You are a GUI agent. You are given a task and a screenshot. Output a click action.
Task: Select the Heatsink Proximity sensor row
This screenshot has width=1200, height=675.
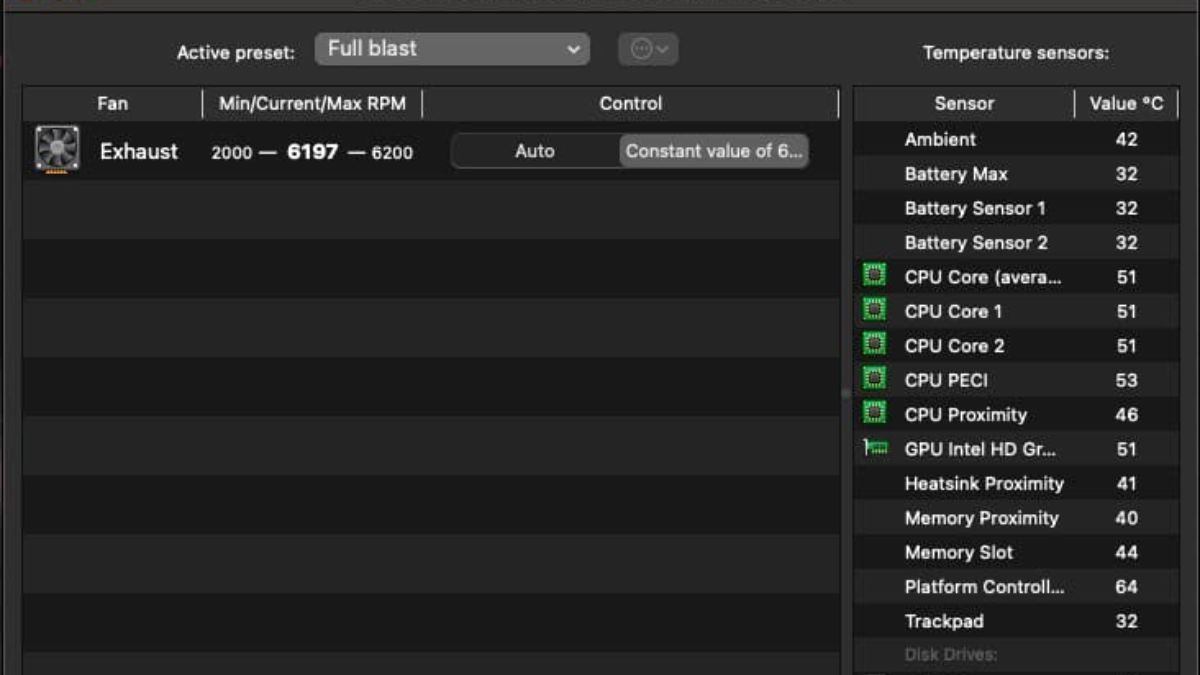point(1016,483)
